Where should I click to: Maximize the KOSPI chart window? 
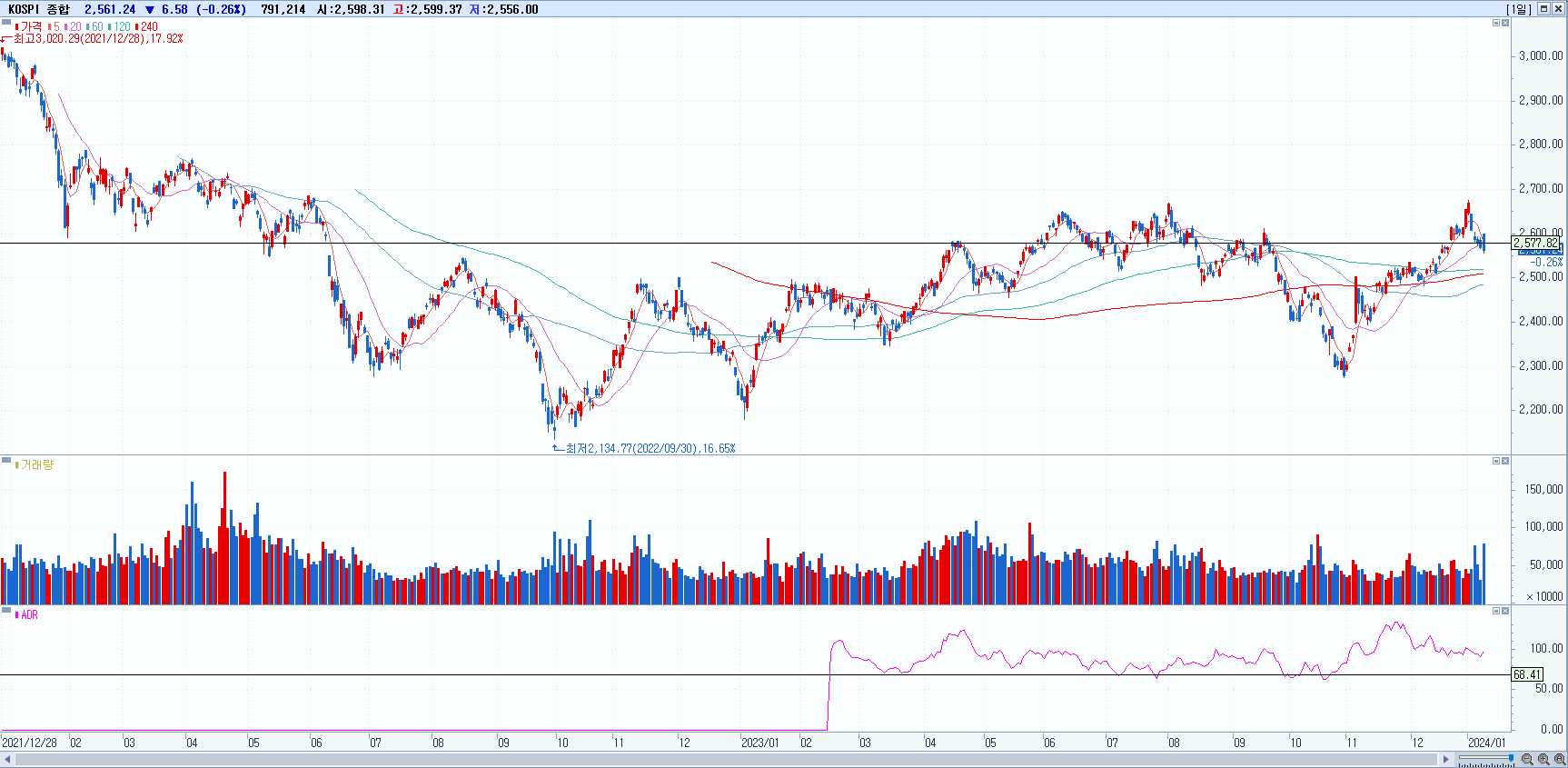tap(1543, 9)
